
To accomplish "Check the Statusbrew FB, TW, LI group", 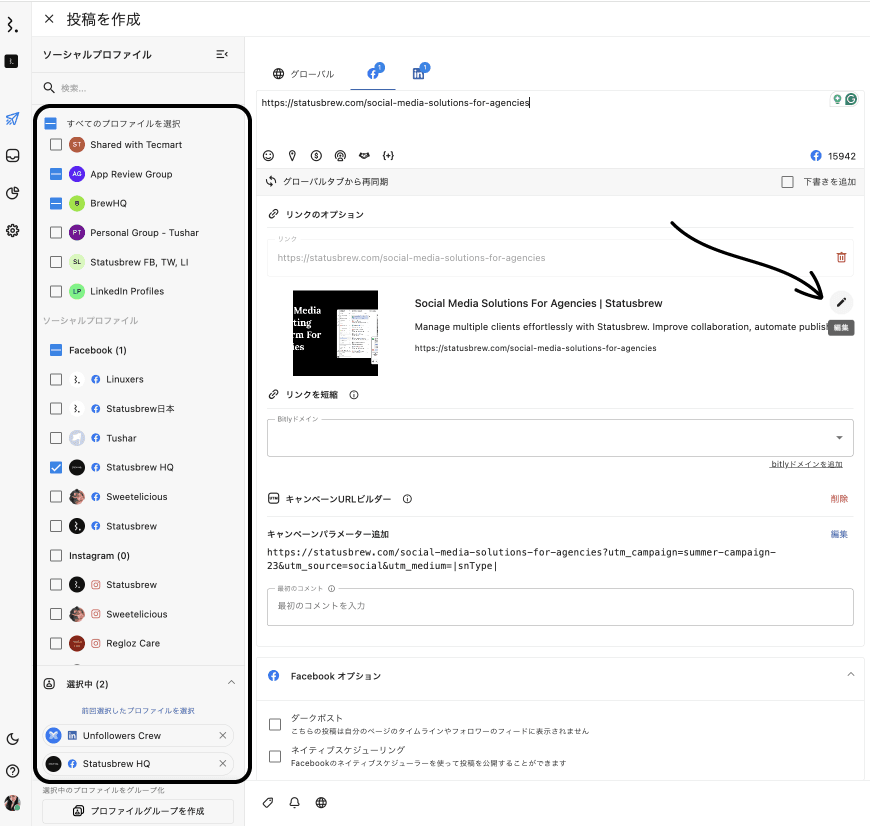I will click(56, 262).
